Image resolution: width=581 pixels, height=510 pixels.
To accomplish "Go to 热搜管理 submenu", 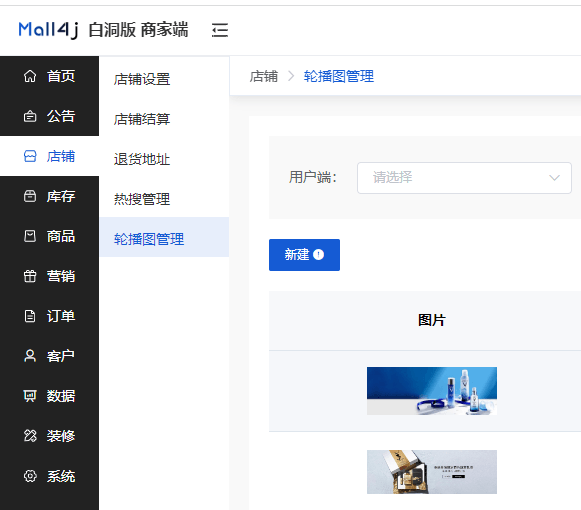I will (164, 199).
